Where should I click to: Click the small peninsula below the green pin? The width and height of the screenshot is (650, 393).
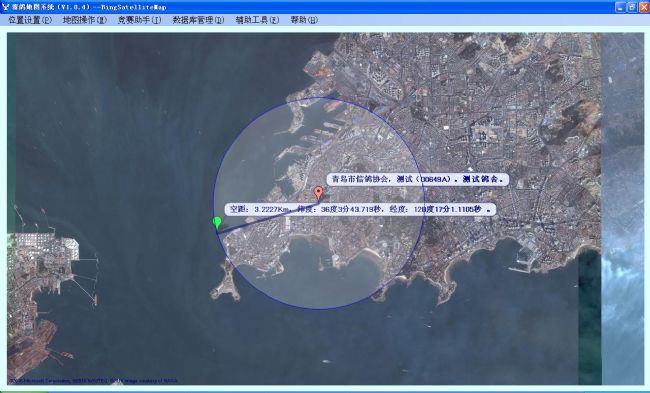pos(226,281)
